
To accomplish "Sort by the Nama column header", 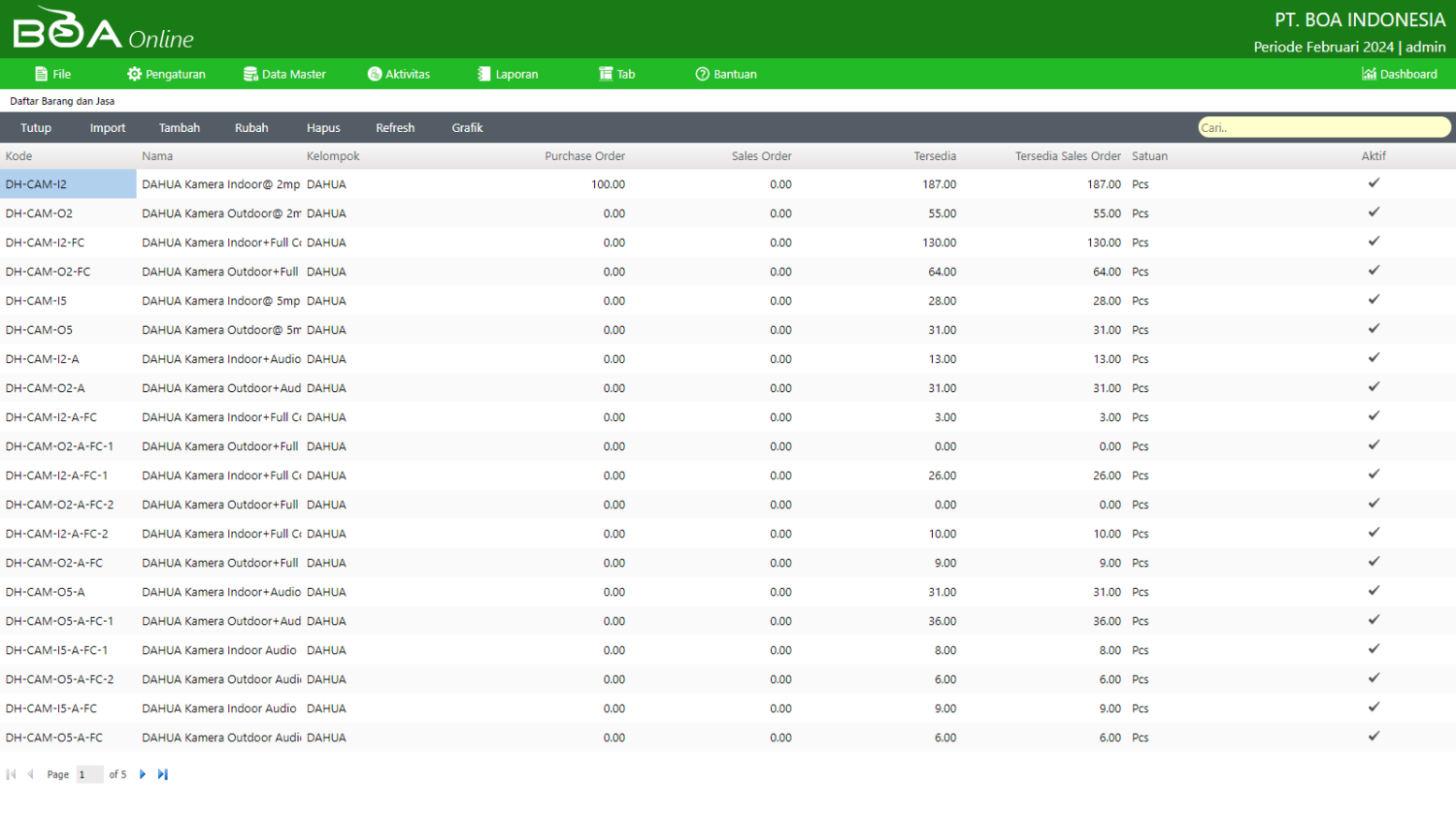I will click(x=157, y=156).
